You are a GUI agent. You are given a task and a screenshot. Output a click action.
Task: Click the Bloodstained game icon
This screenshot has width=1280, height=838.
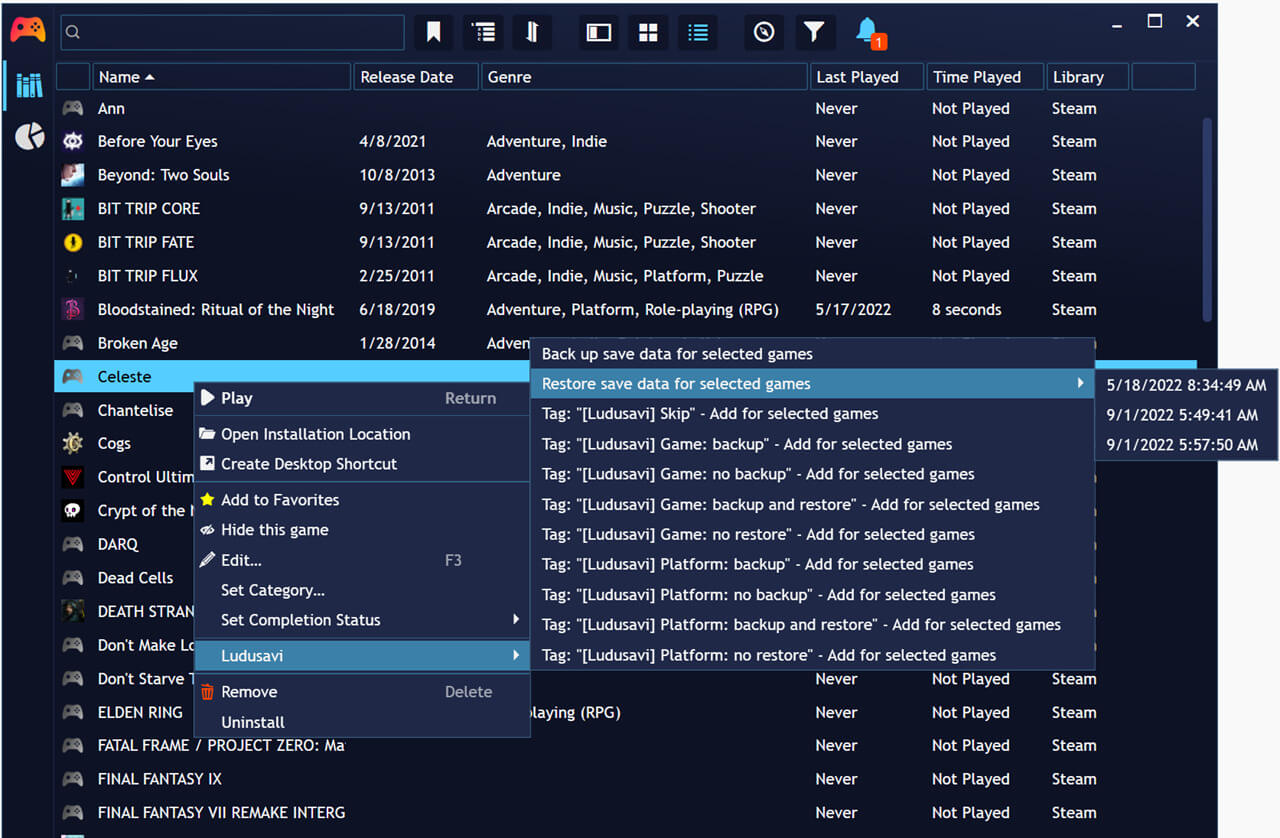72,309
